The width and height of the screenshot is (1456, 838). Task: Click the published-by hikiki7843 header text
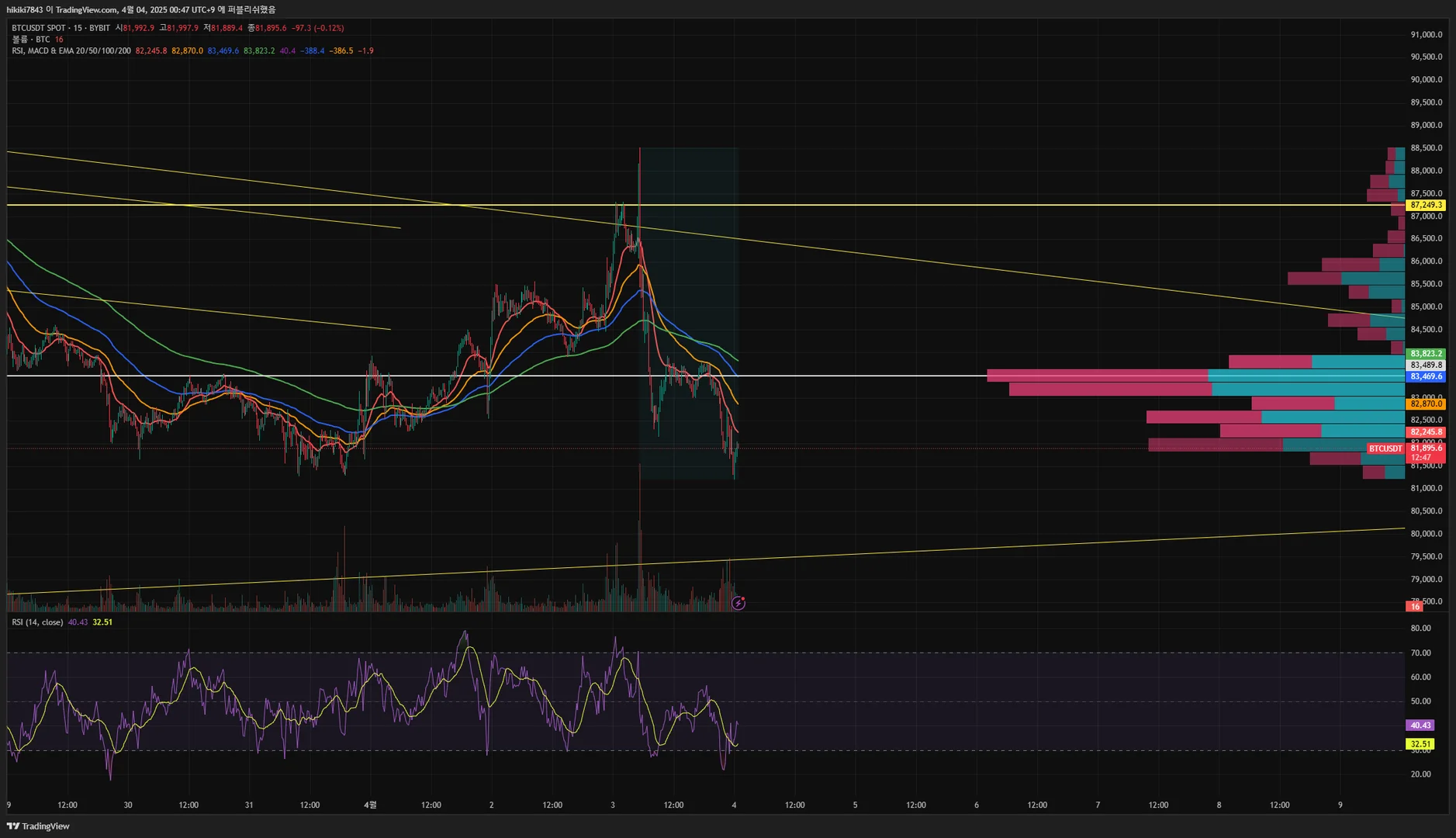(141, 10)
